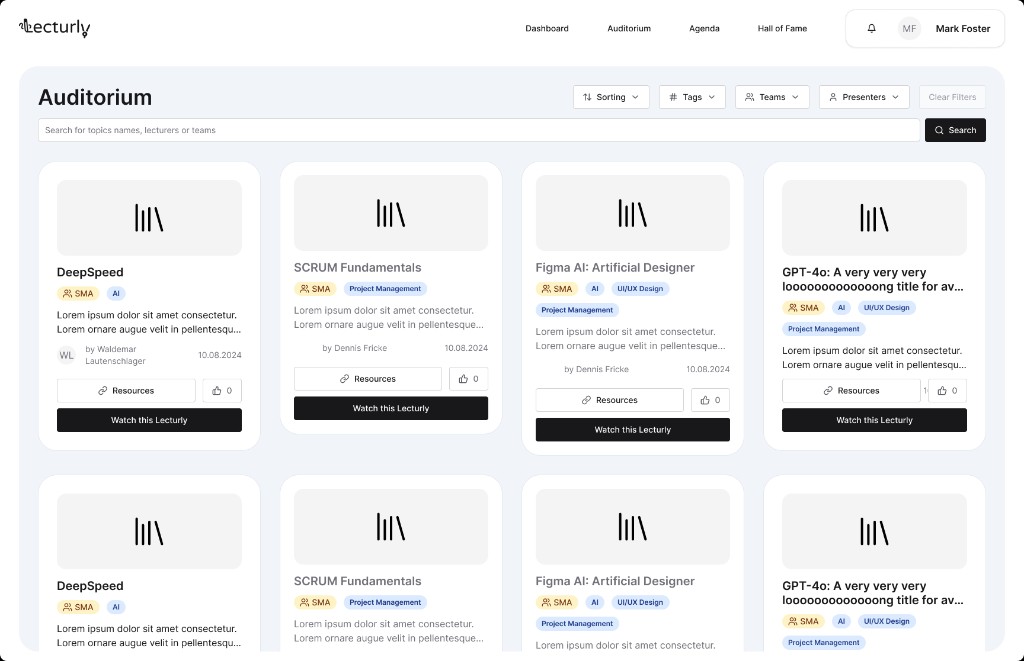The height and width of the screenshot is (661, 1024).
Task: Watch the first SCRUM Fundamentals Lecturly
Action: (391, 408)
